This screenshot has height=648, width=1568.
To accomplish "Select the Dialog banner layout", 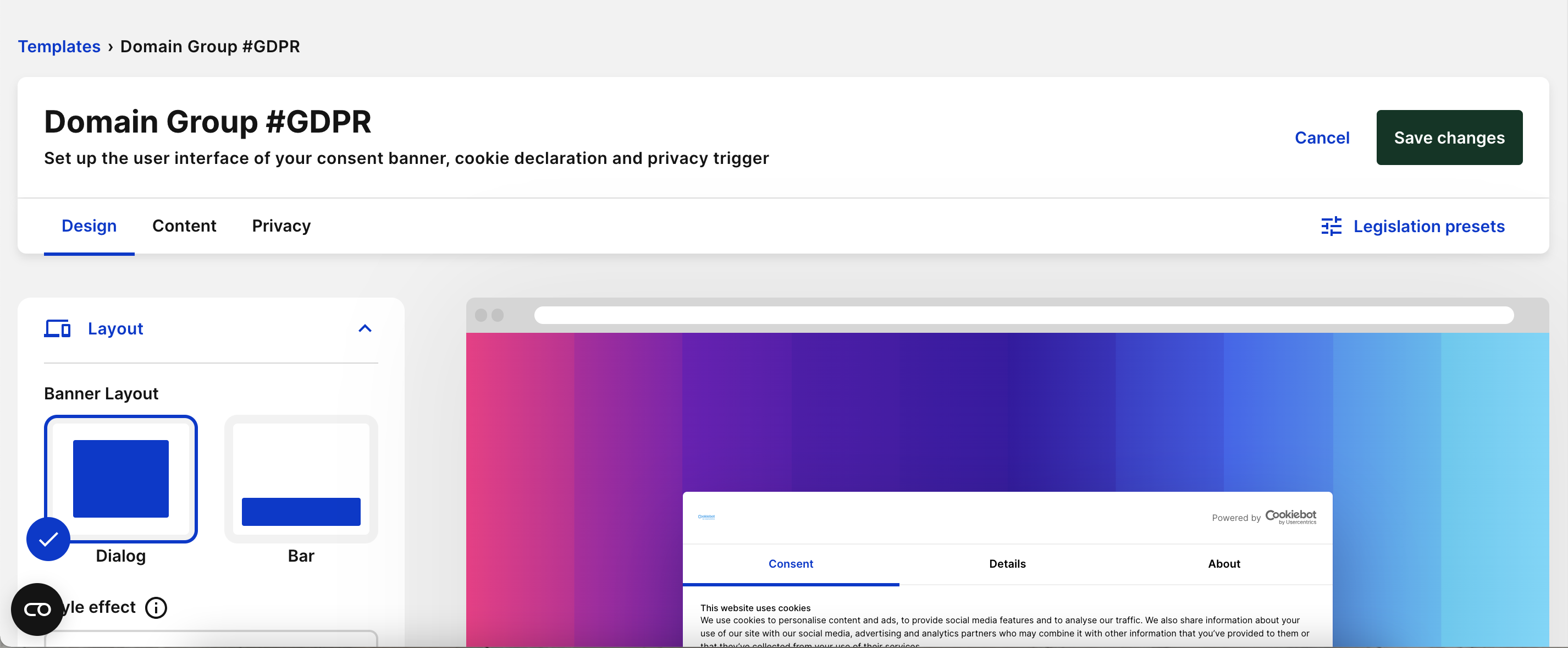I will 120,479.
